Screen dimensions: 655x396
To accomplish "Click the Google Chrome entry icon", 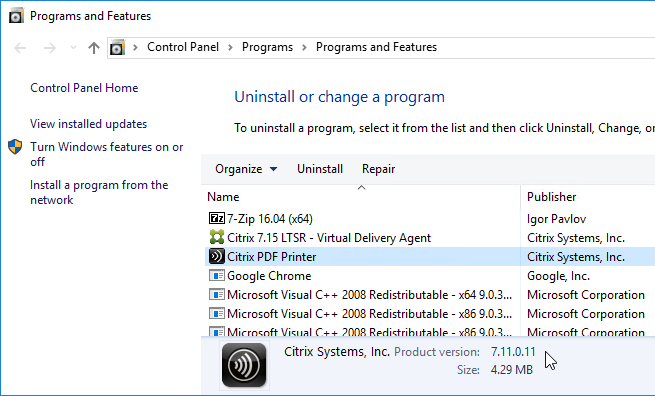I will [216, 276].
